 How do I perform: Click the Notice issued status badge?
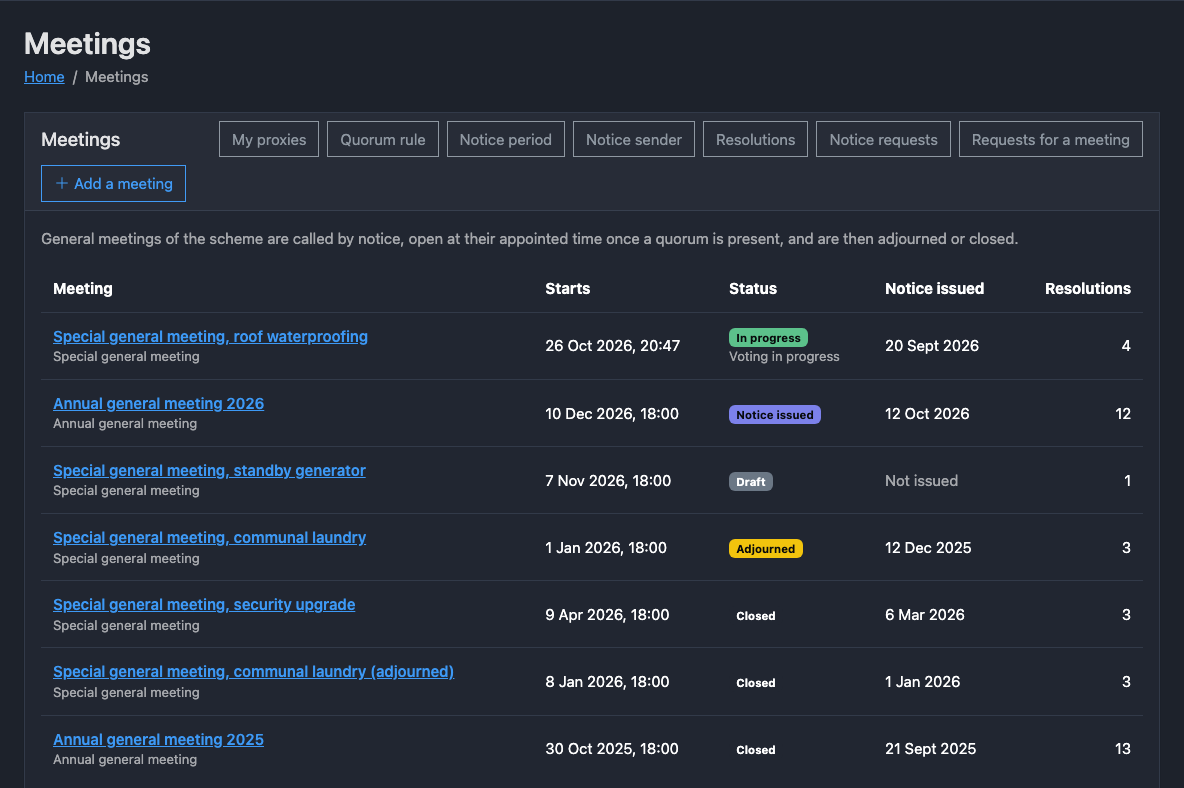pyautogui.click(x=775, y=414)
